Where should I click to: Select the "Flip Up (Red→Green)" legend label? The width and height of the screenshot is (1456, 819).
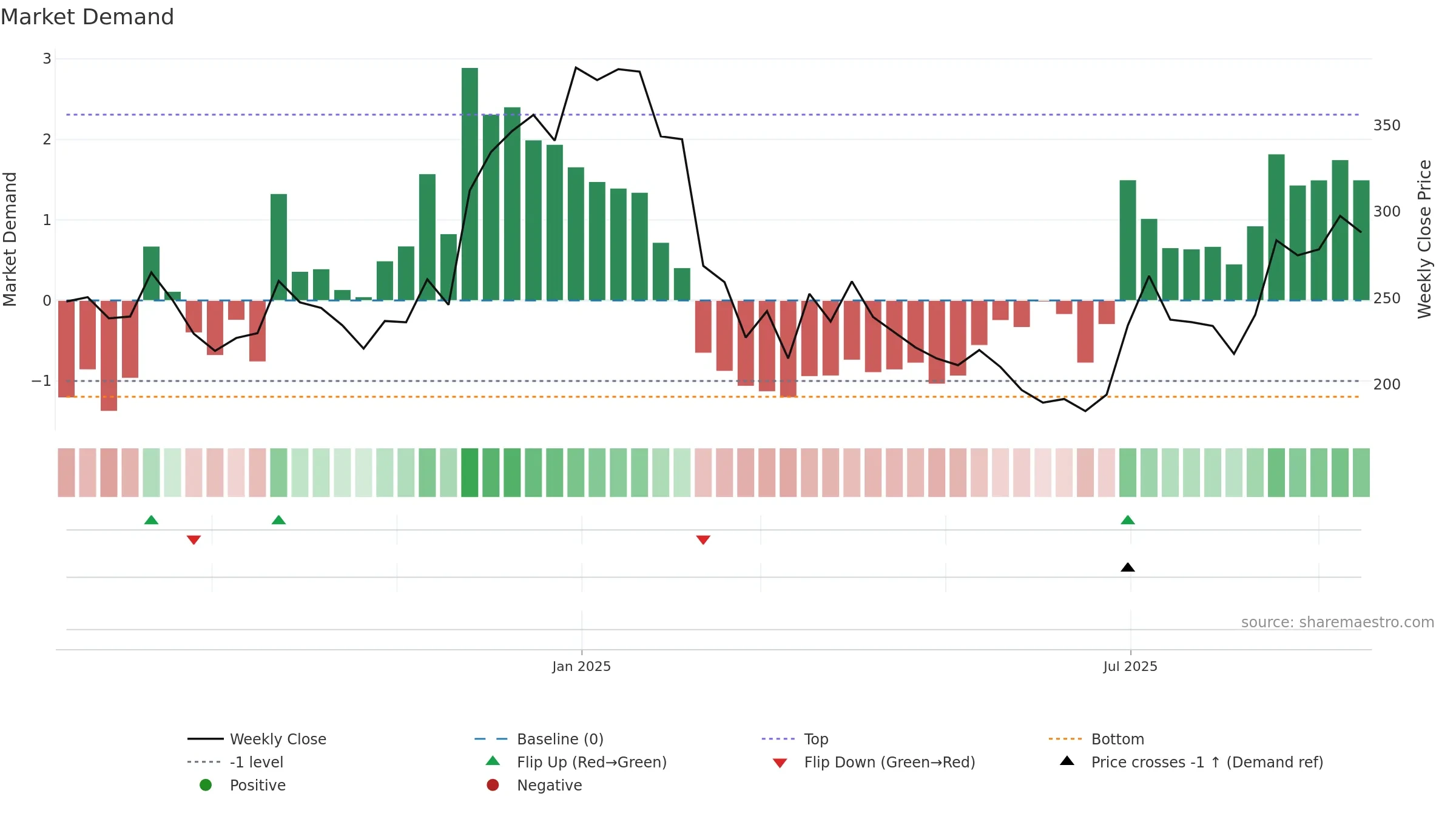(x=591, y=762)
